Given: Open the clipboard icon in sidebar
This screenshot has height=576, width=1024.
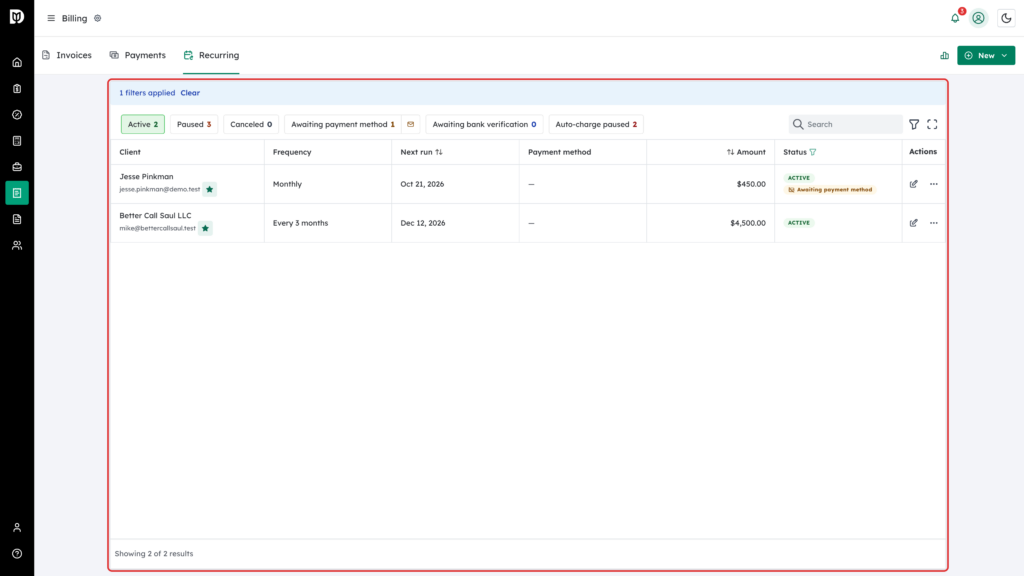Looking at the screenshot, I should 17,89.
